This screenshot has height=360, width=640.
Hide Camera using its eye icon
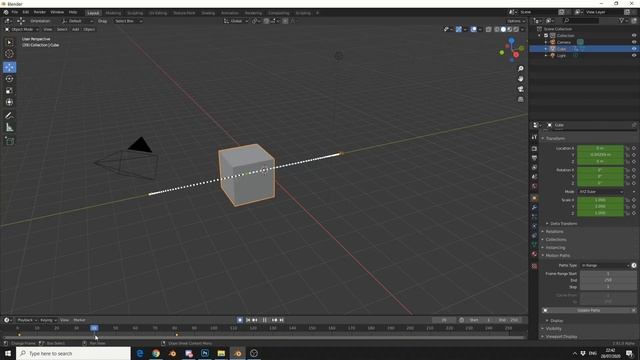634,42
